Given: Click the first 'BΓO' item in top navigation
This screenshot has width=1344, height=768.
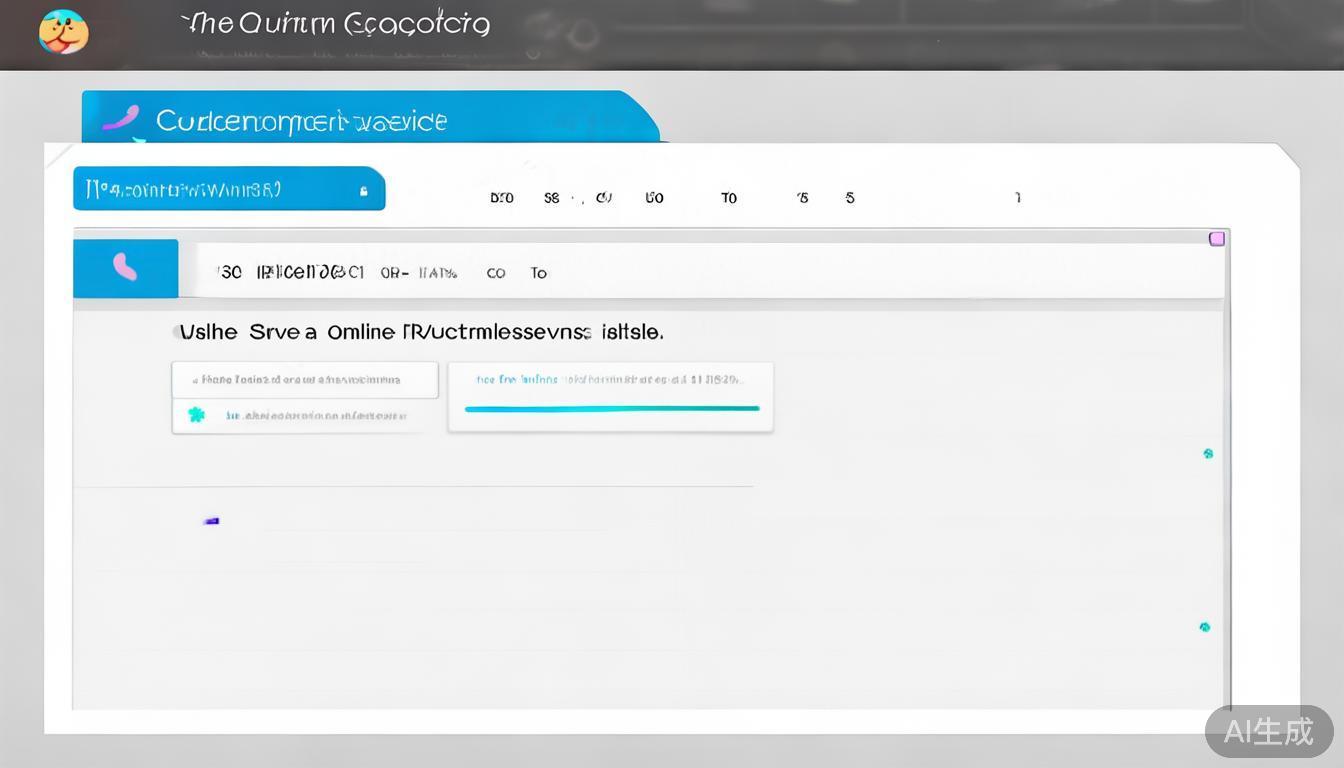Looking at the screenshot, I should 502,198.
